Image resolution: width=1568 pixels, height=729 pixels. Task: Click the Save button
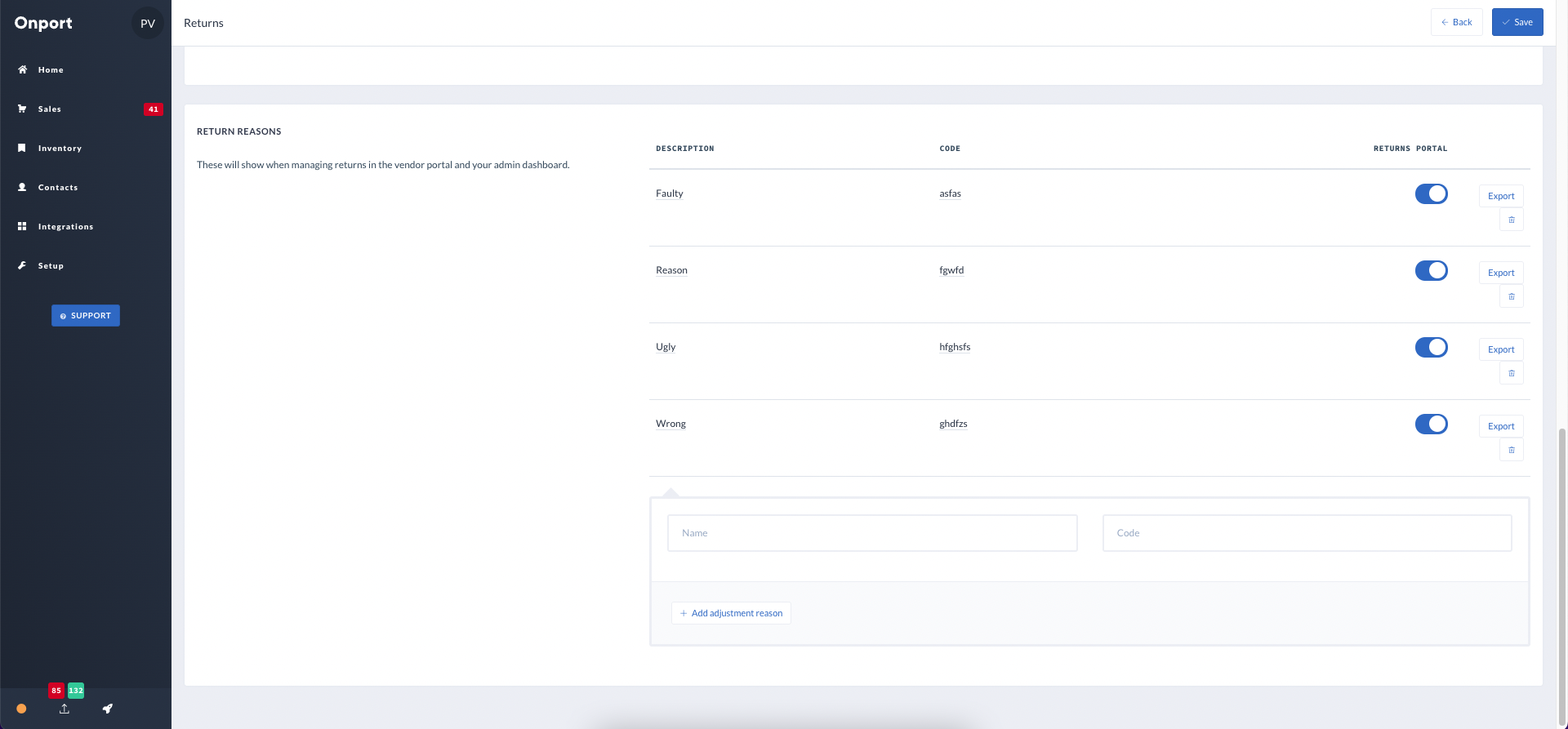(1517, 22)
